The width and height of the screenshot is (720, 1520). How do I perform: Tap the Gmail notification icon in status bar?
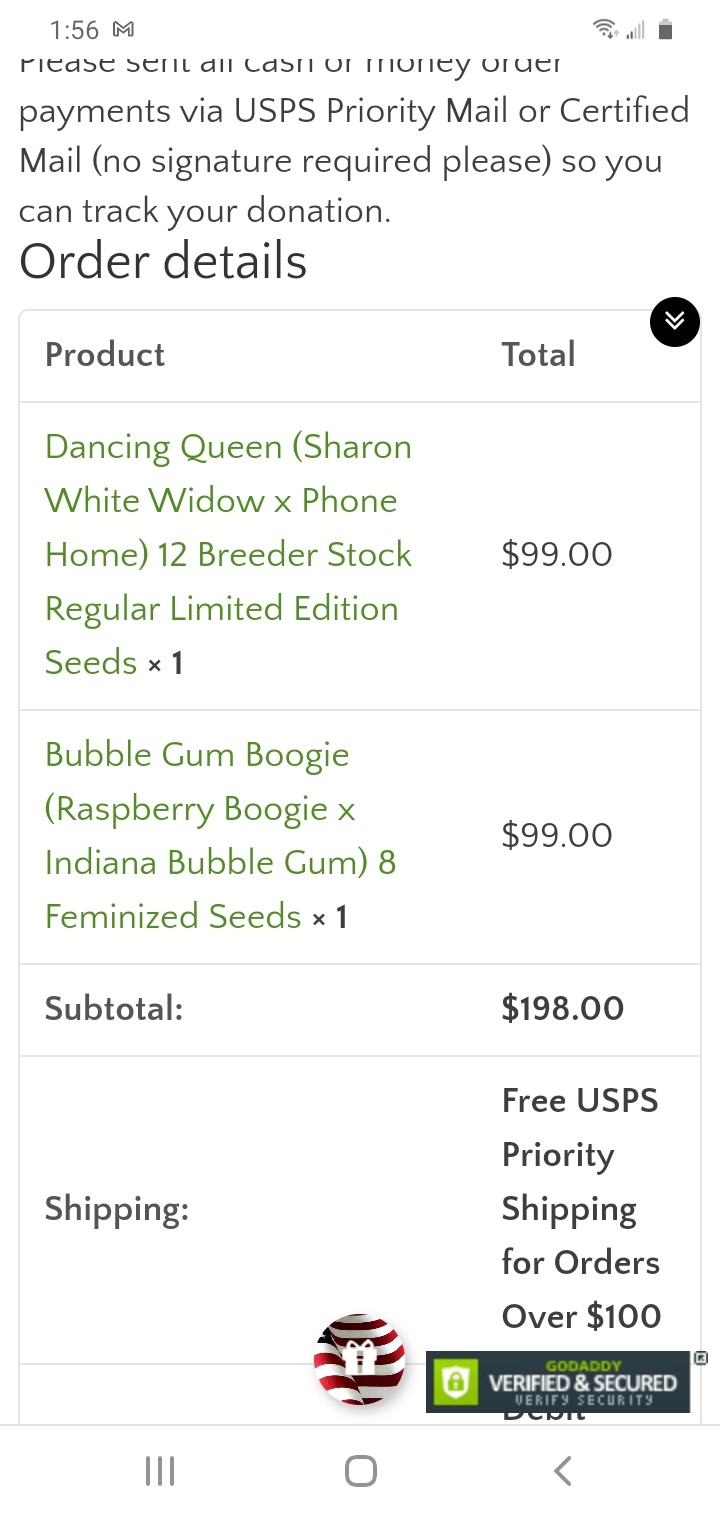(x=123, y=30)
